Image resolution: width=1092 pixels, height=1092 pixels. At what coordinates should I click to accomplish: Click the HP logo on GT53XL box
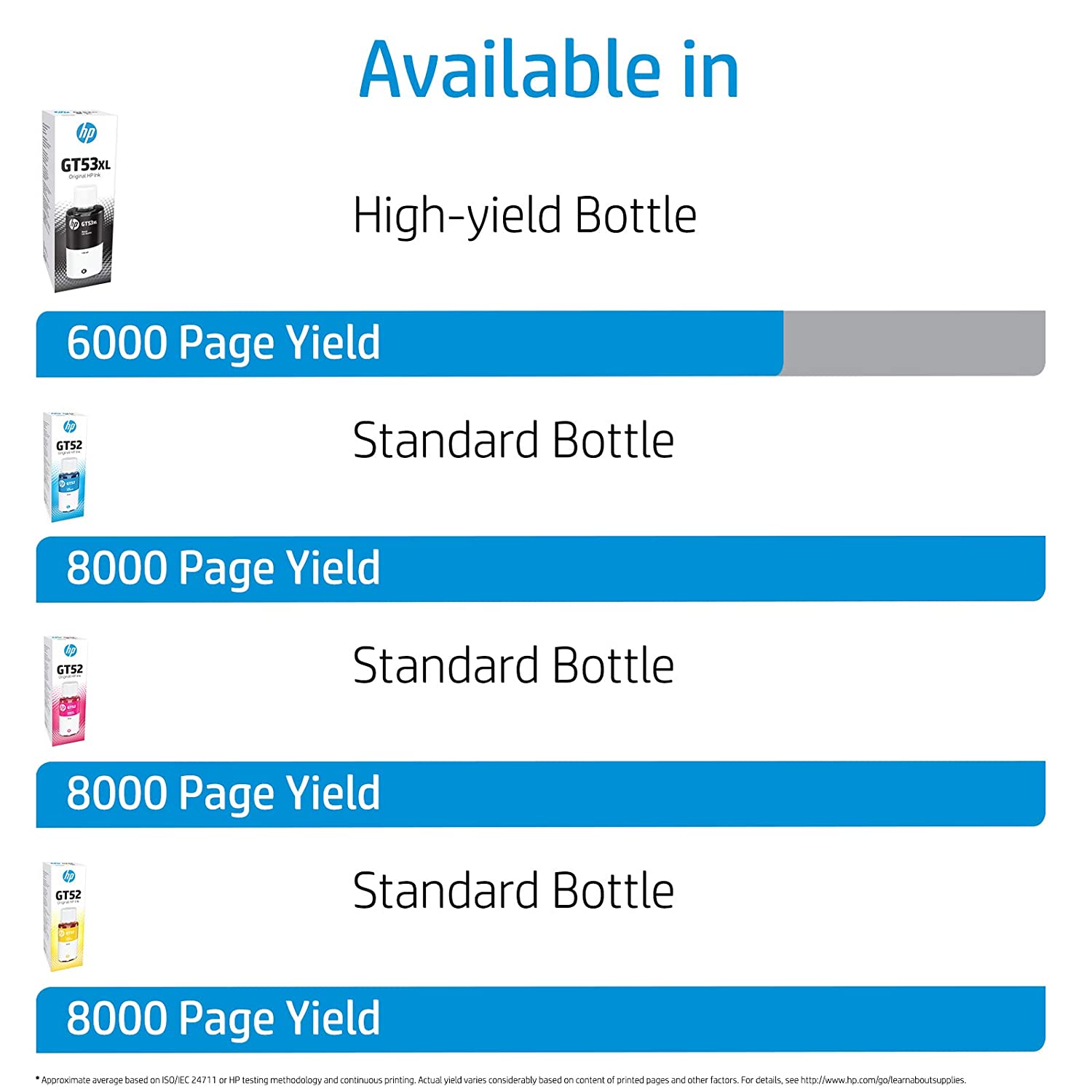tap(87, 133)
